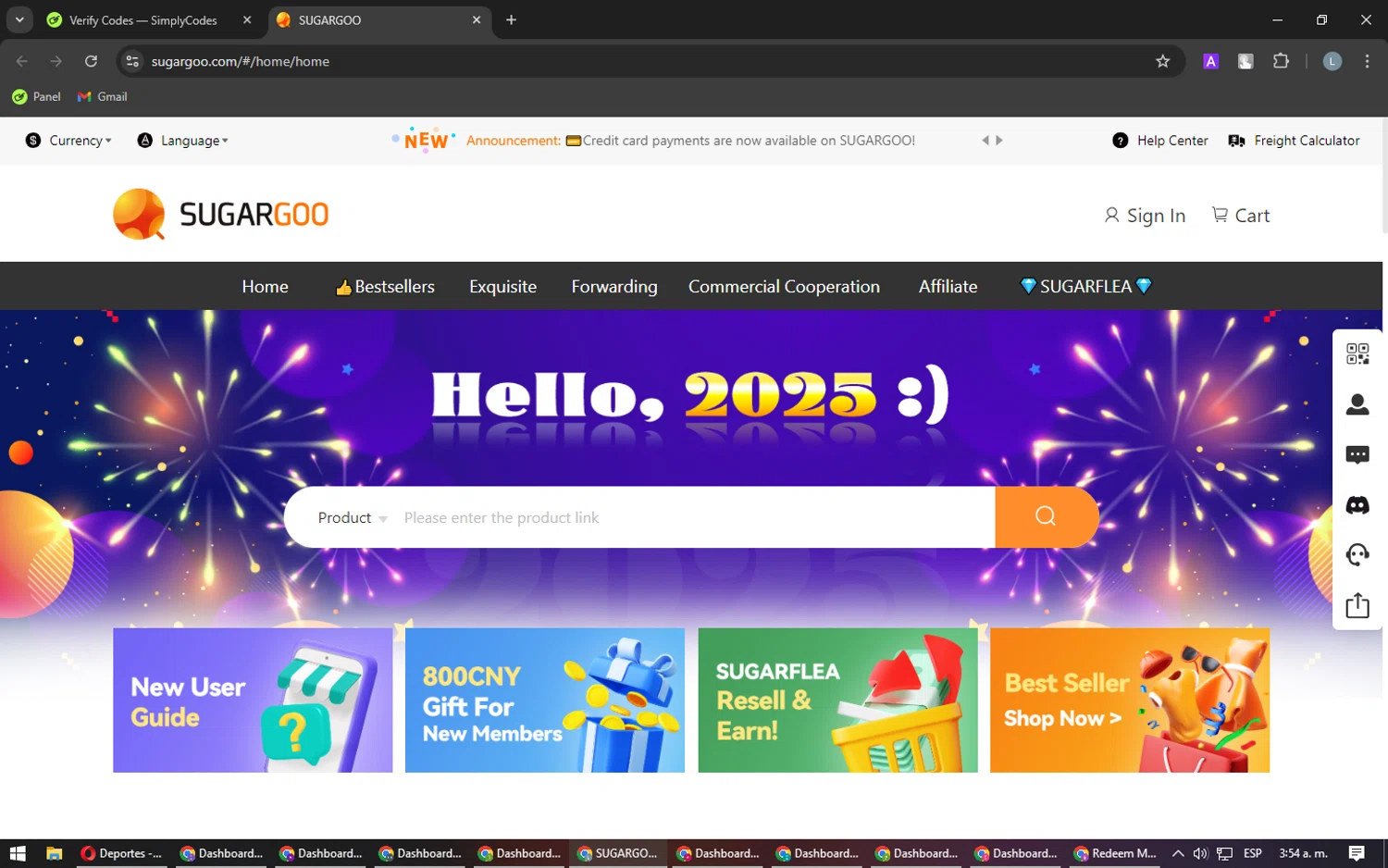Open the taskbar network icon
This screenshot has height=868, width=1388.
click(x=1224, y=853)
